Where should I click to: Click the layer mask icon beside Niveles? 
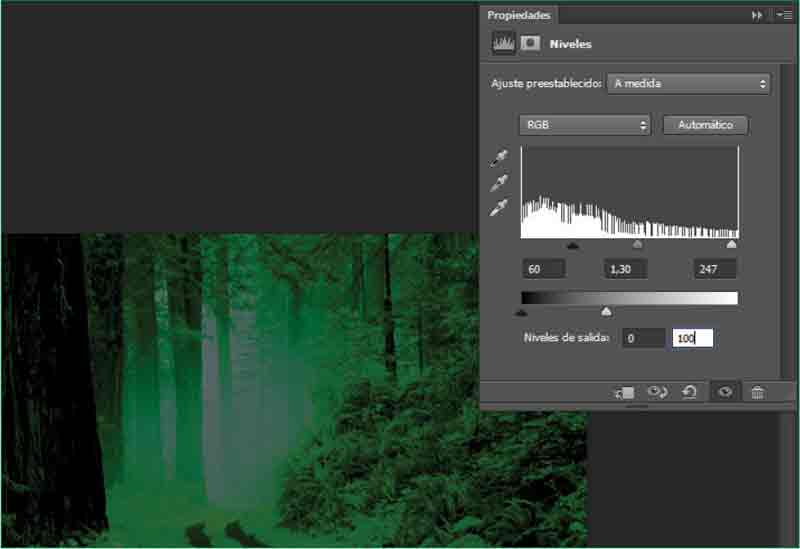pos(530,44)
